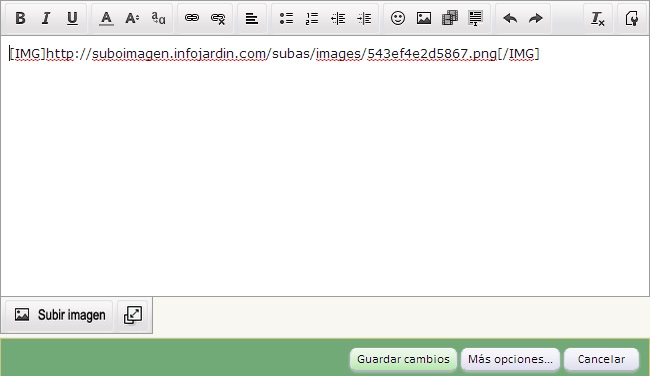
Task: Click the insert image toolbar icon
Action: [x=424, y=18]
